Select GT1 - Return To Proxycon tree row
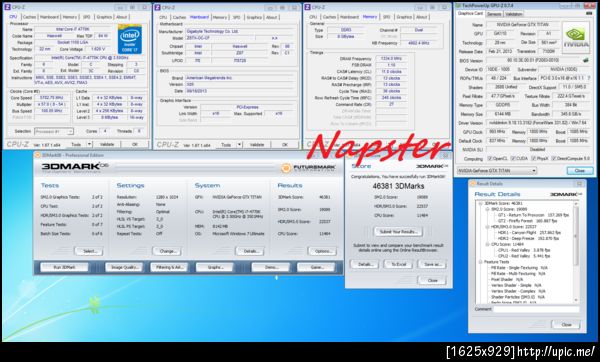This screenshot has width=600, height=362. coord(533,215)
